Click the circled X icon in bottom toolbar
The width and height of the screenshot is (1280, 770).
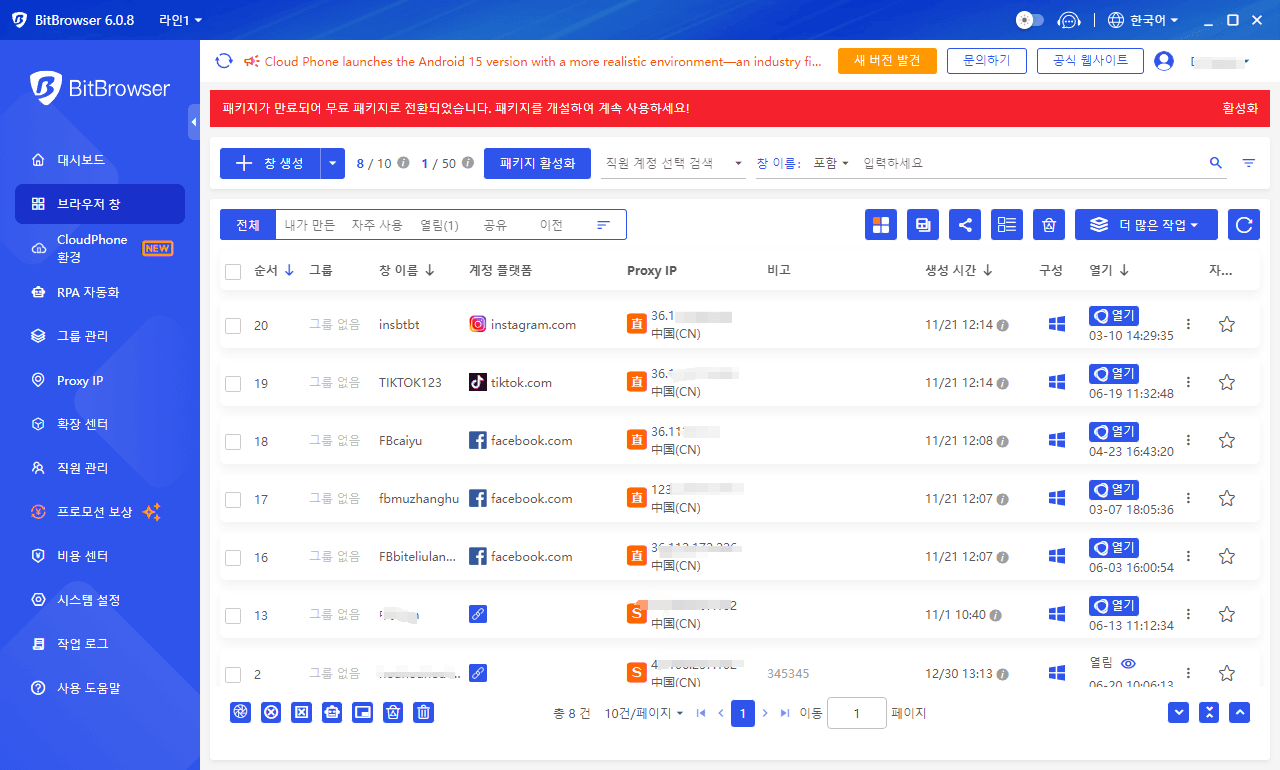tap(271, 712)
